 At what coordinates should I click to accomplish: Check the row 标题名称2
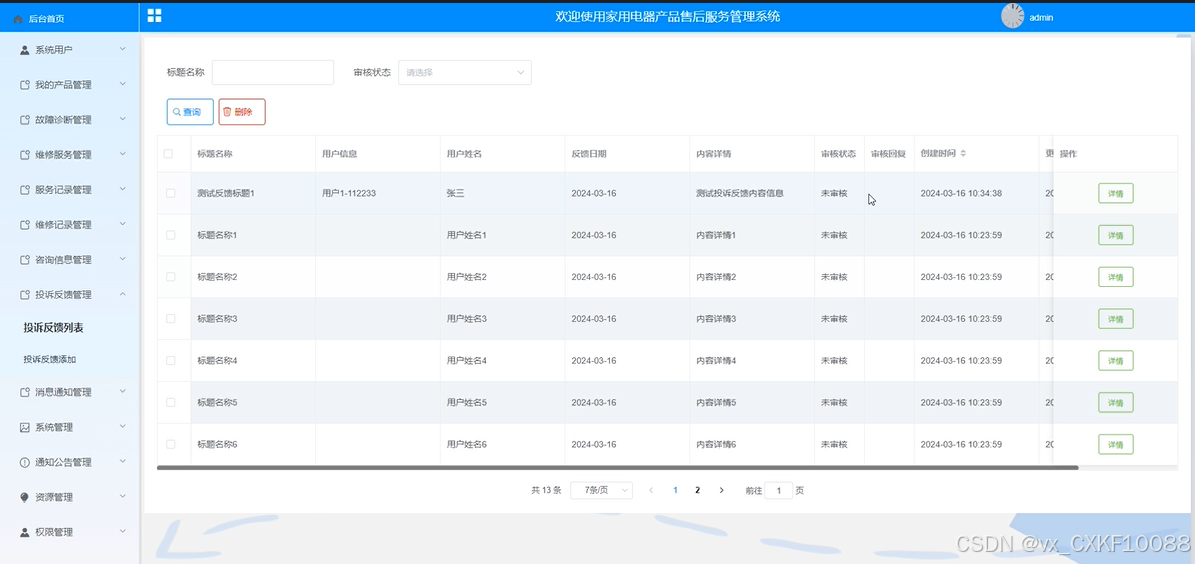click(171, 277)
